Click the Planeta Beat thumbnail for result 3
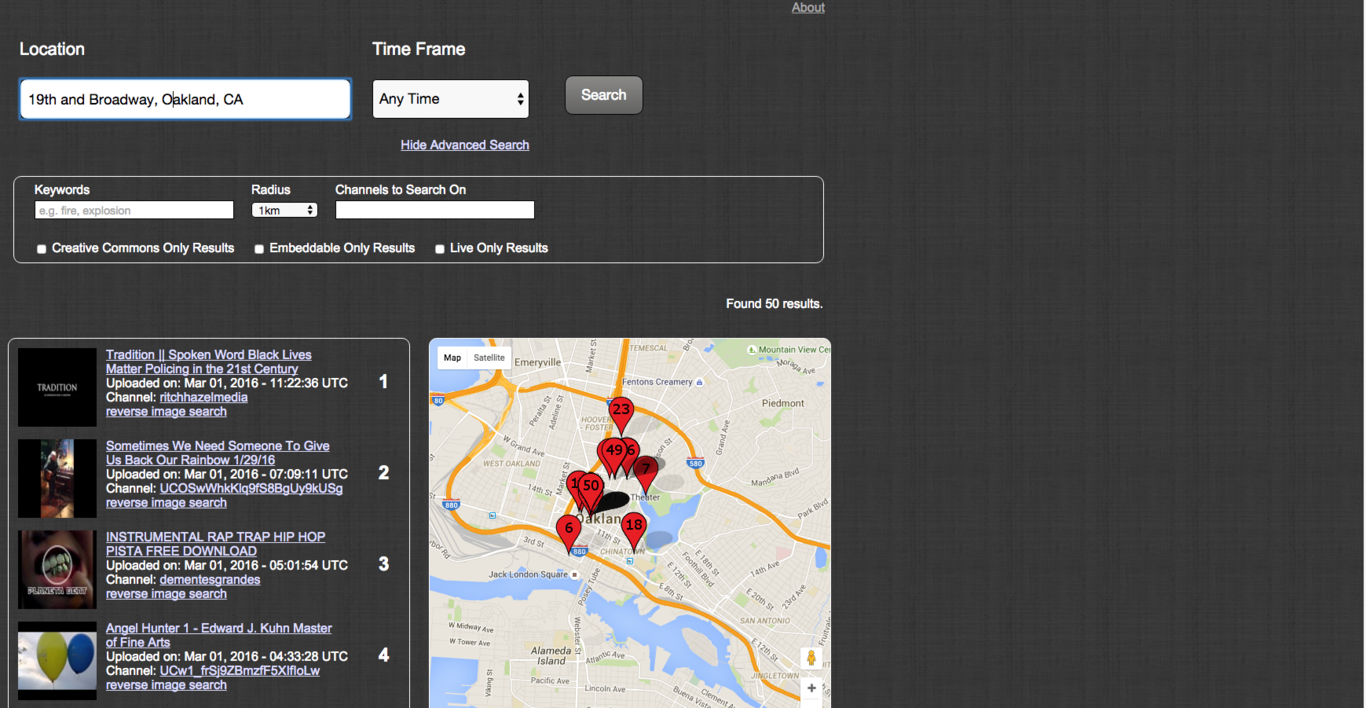1366x708 pixels. (x=57, y=569)
